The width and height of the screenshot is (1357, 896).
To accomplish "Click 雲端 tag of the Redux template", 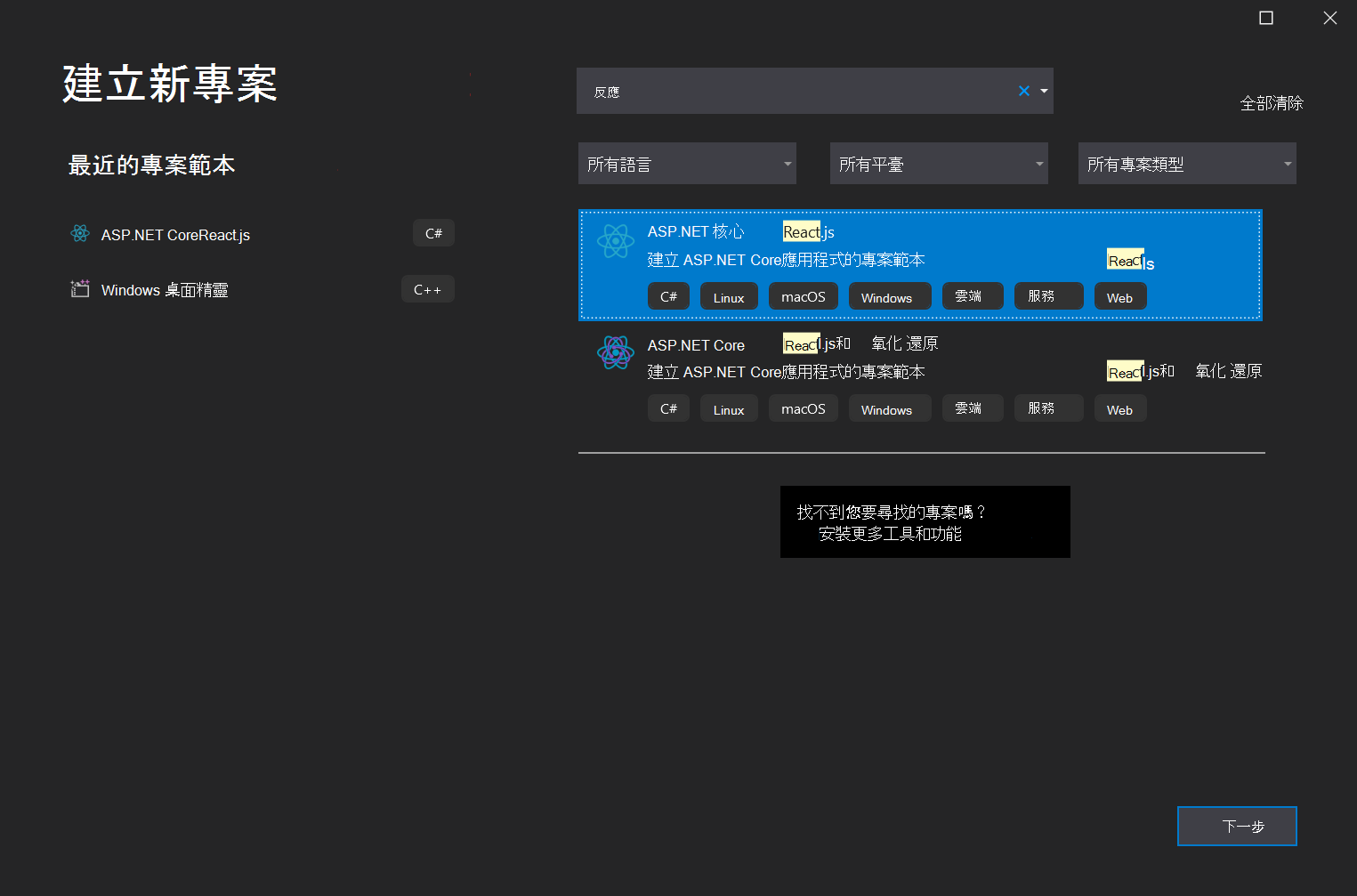I will pyautogui.click(x=973, y=408).
